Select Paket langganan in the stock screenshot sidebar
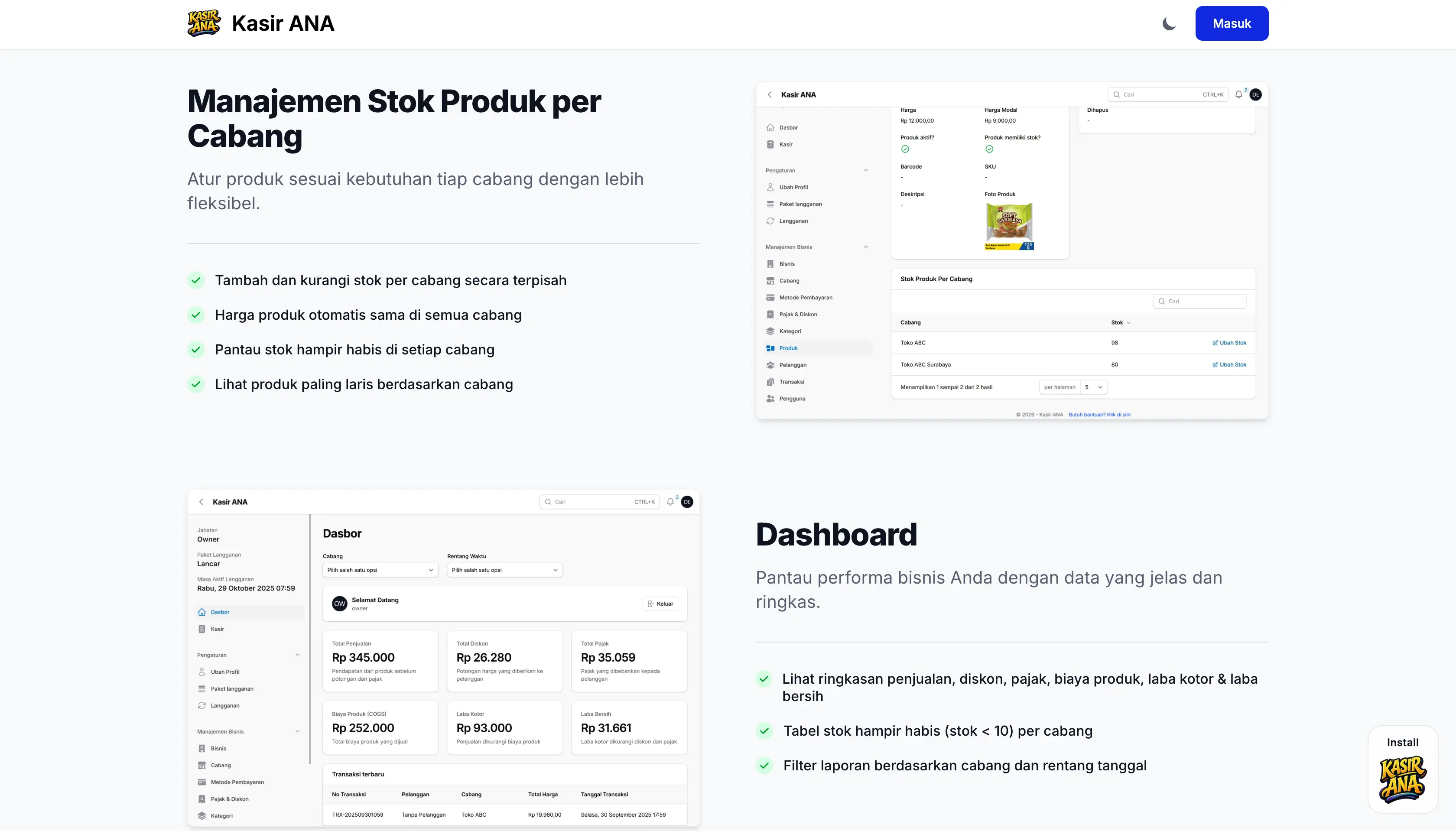Screen dimensions: 1456x831 pos(800,204)
